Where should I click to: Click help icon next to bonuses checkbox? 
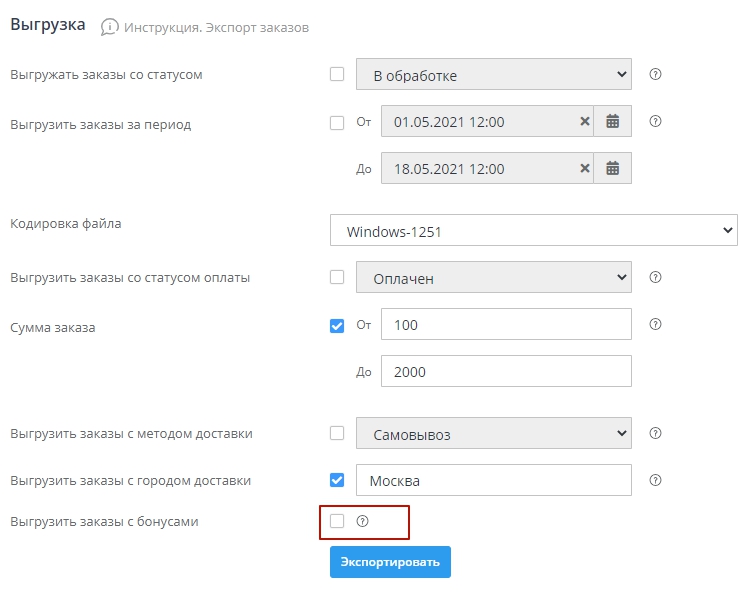[x=362, y=521]
